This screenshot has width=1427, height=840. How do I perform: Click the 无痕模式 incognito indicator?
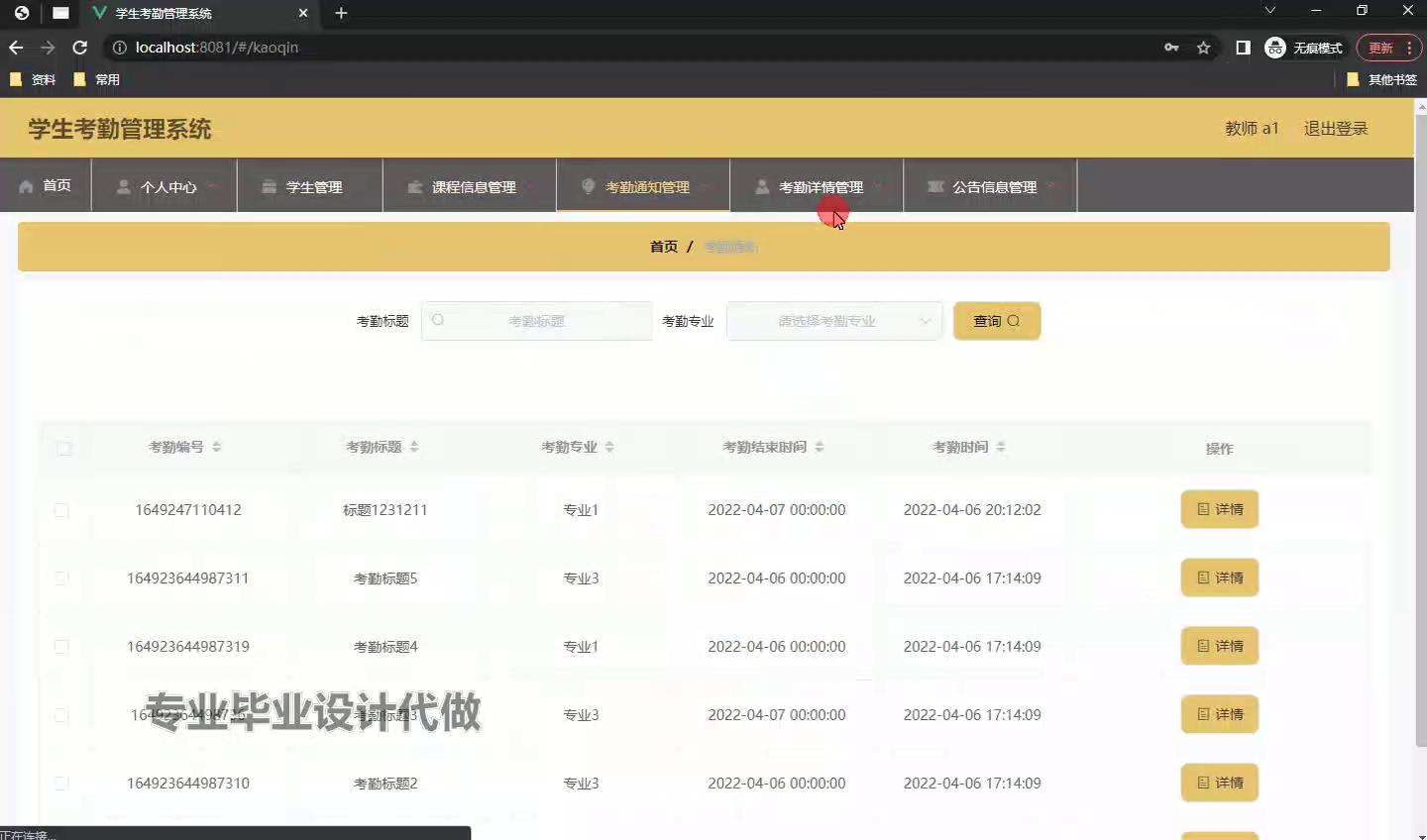[x=1304, y=48]
